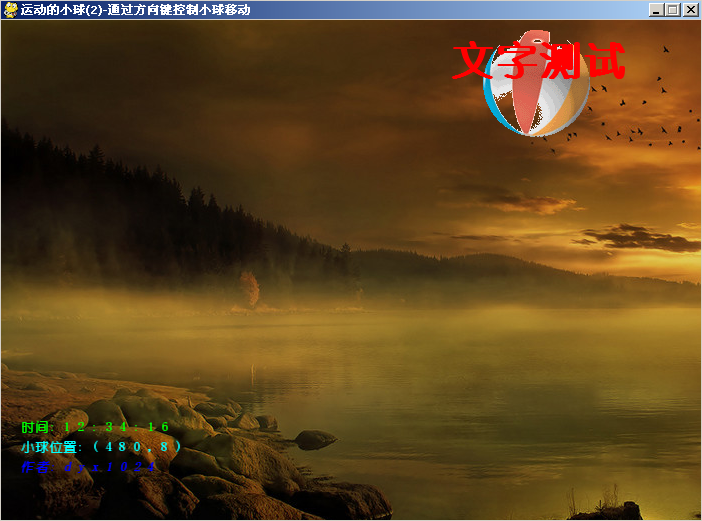Click the cyan 小球位置 coordinates text
Image resolution: width=702 pixels, height=521 pixels.
coord(101,447)
